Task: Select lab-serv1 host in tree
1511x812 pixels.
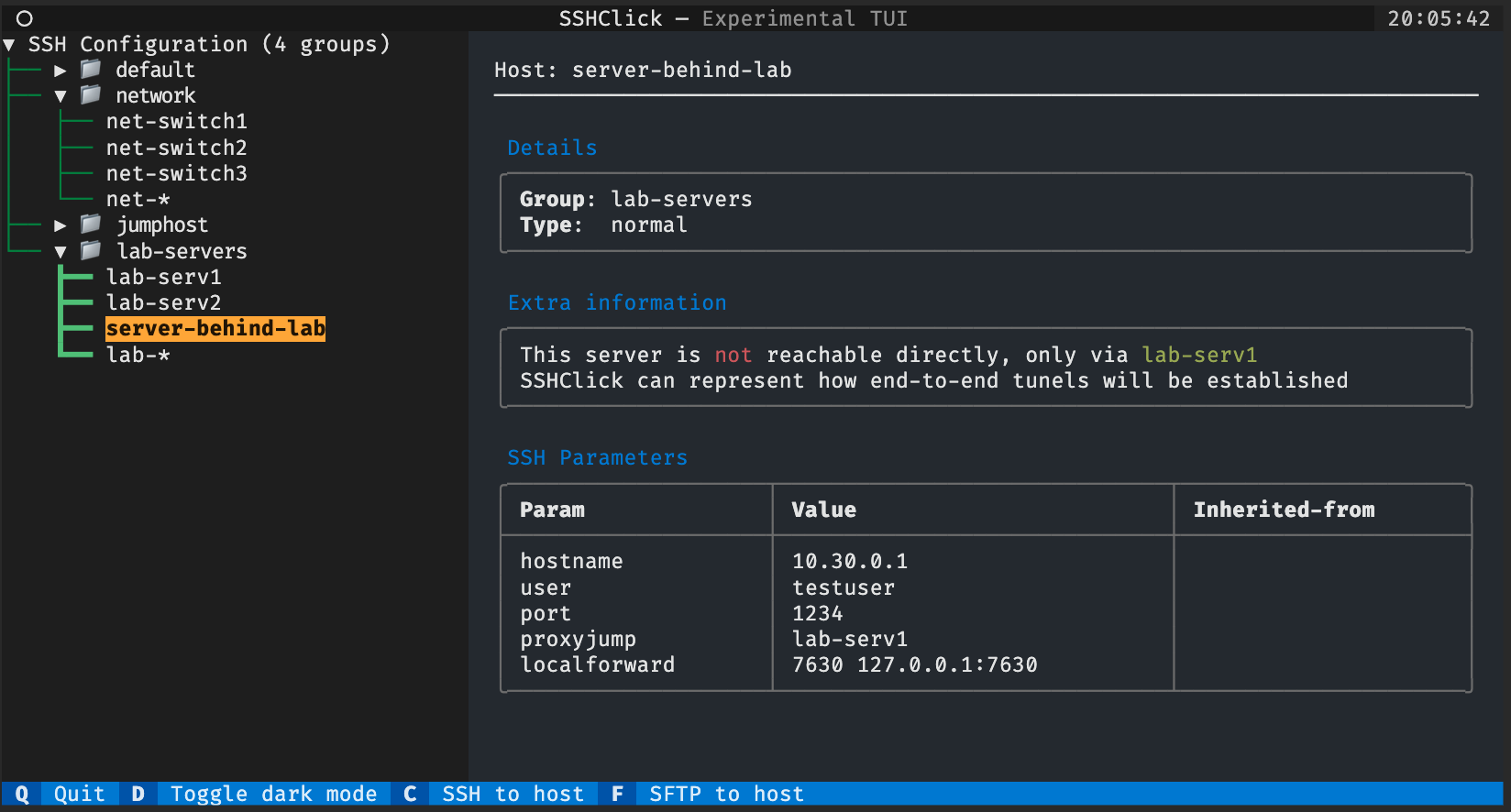Action: point(163,277)
